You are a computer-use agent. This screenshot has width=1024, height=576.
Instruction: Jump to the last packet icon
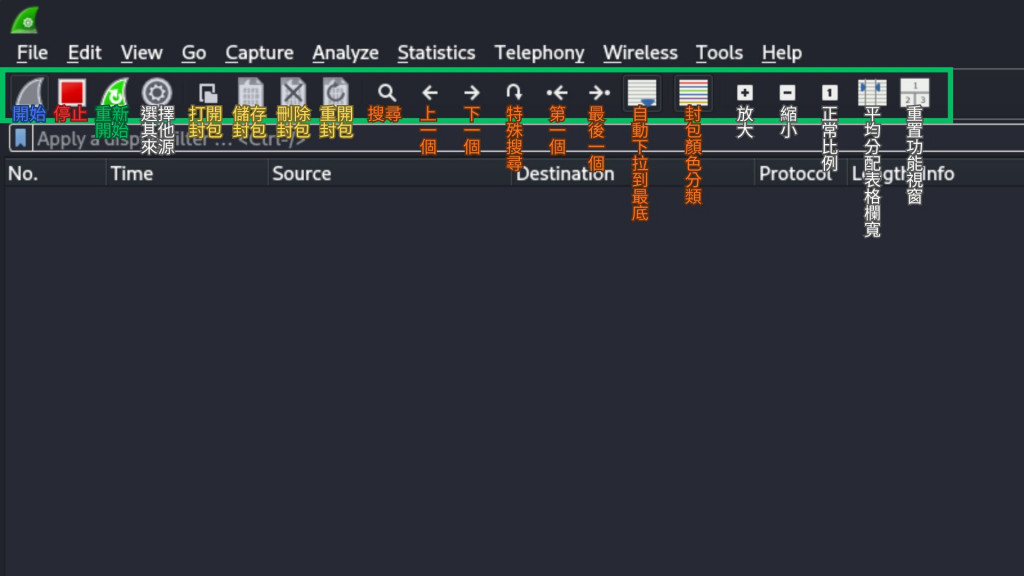click(x=599, y=93)
